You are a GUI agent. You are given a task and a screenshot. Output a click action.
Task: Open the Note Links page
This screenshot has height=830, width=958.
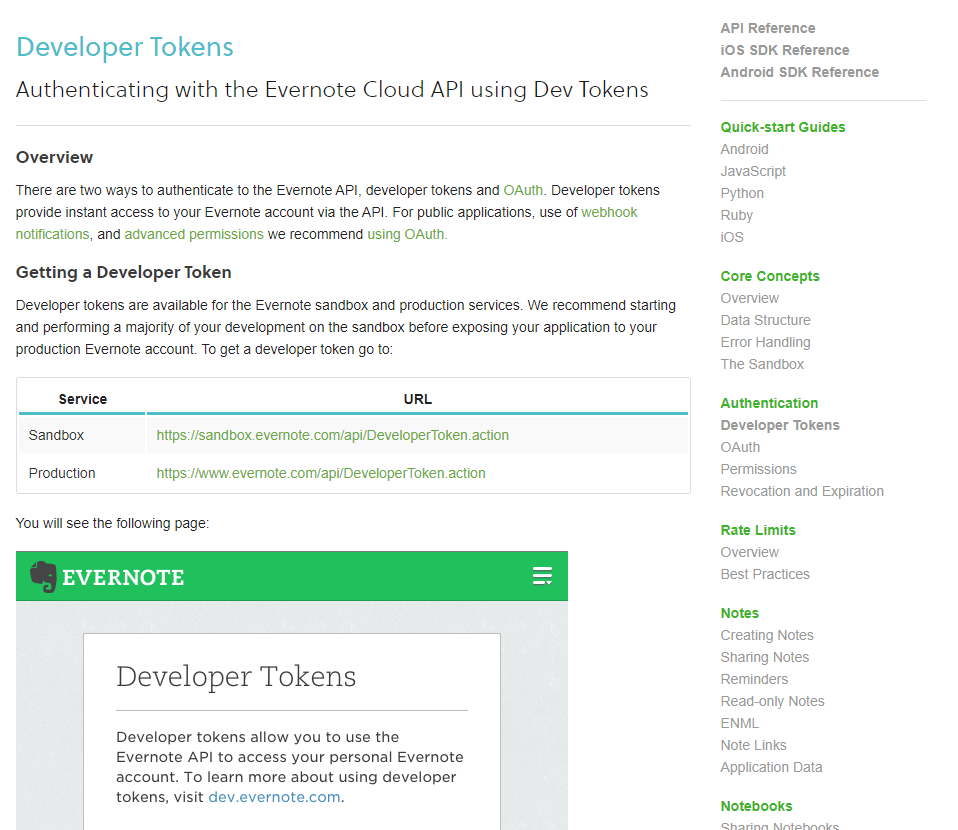pyautogui.click(x=753, y=746)
